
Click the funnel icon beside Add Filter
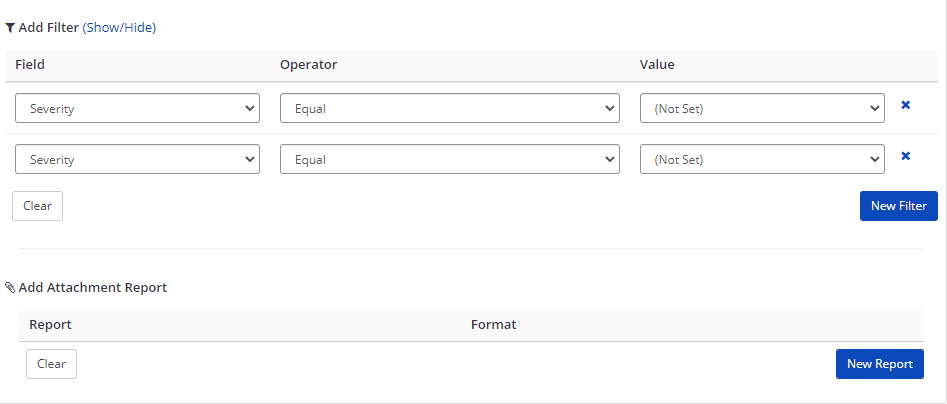click(x=10, y=28)
